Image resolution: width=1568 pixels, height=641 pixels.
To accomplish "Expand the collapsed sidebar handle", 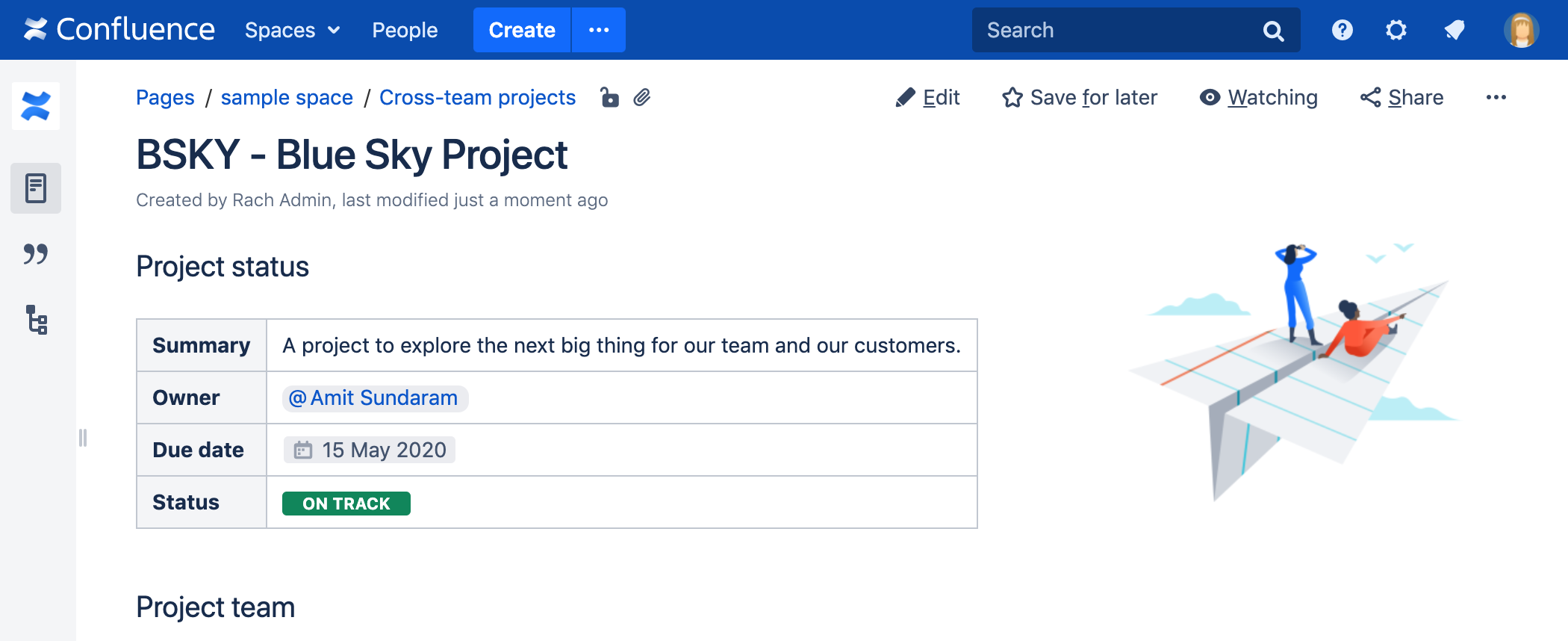I will point(83,438).
